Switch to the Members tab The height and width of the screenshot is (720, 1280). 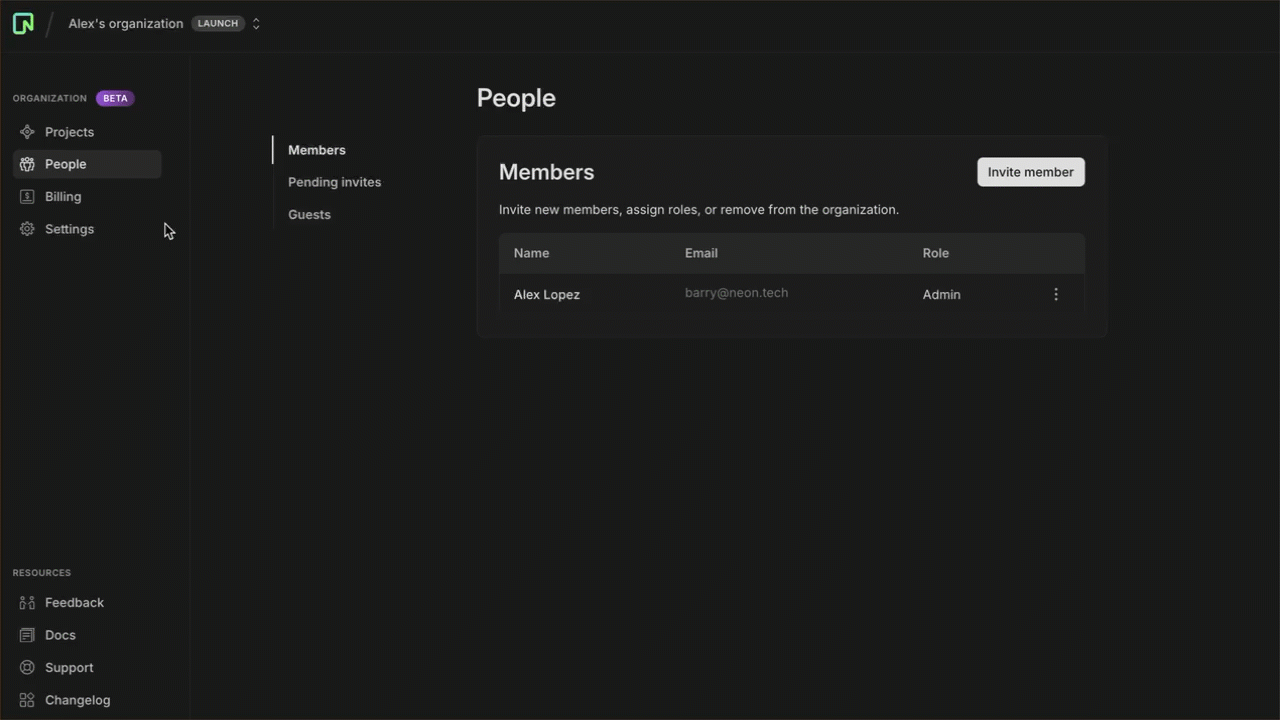pyautogui.click(x=316, y=150)
